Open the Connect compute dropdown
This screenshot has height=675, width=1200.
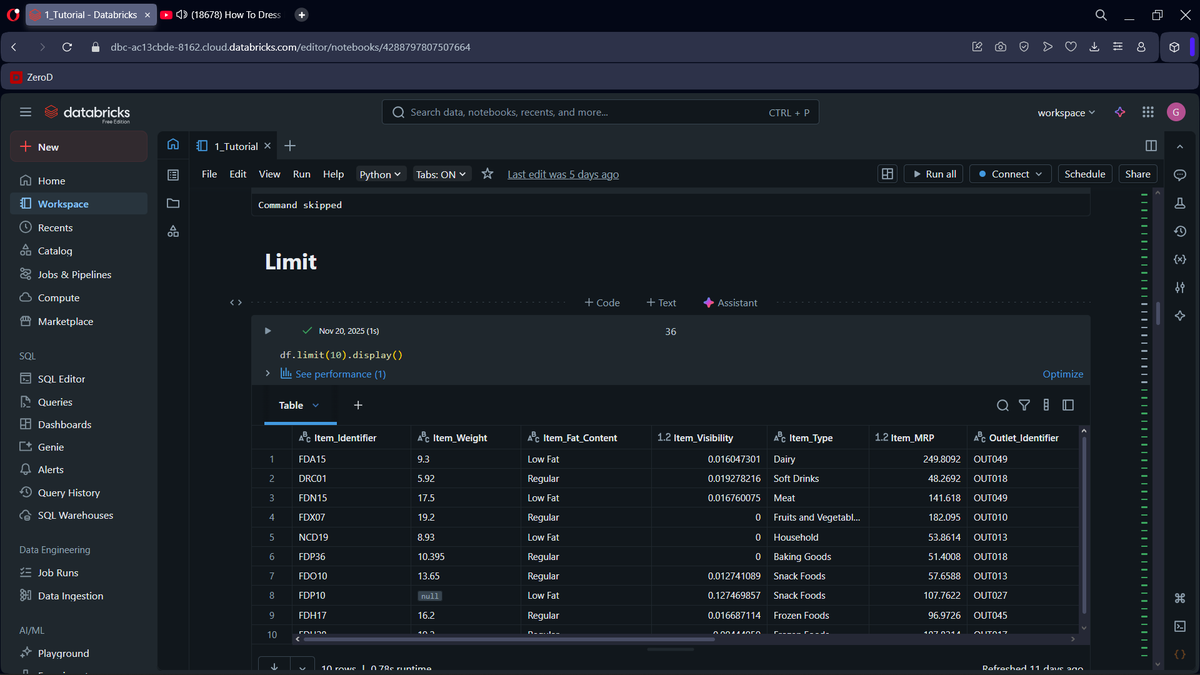pos(1010,174)
